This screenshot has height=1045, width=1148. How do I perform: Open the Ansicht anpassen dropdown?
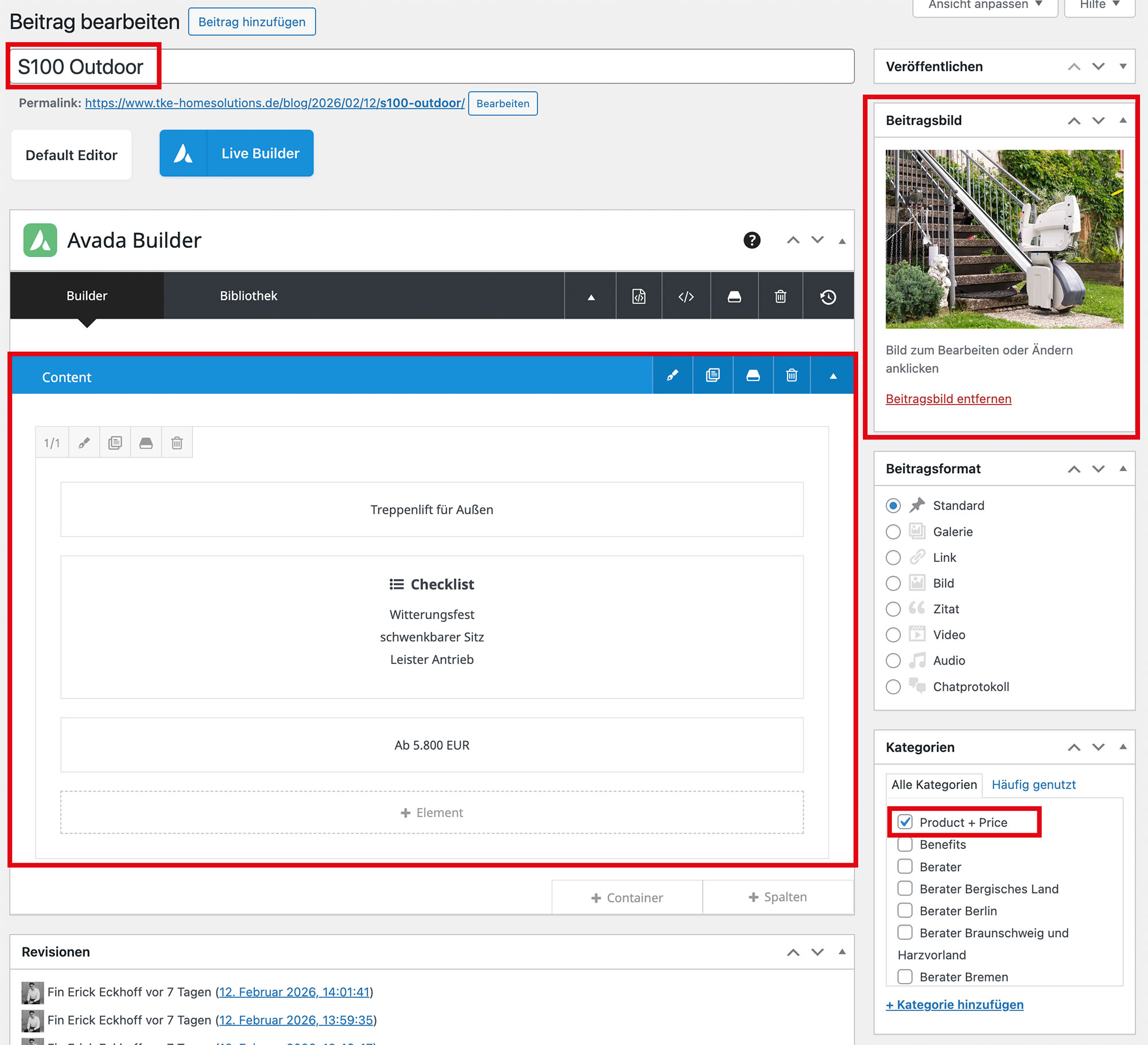coord(985,5)
